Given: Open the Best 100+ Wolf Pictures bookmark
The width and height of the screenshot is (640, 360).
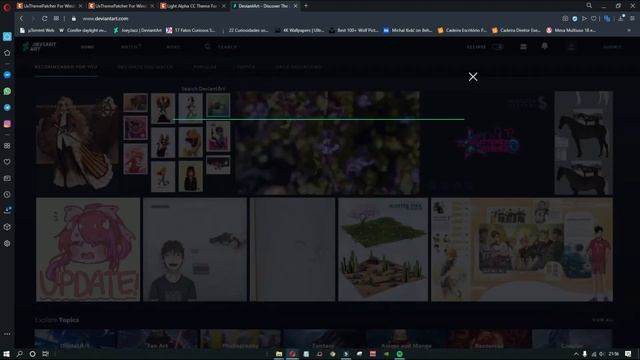Looking at the screenshot, I should [x=354, y=30].
